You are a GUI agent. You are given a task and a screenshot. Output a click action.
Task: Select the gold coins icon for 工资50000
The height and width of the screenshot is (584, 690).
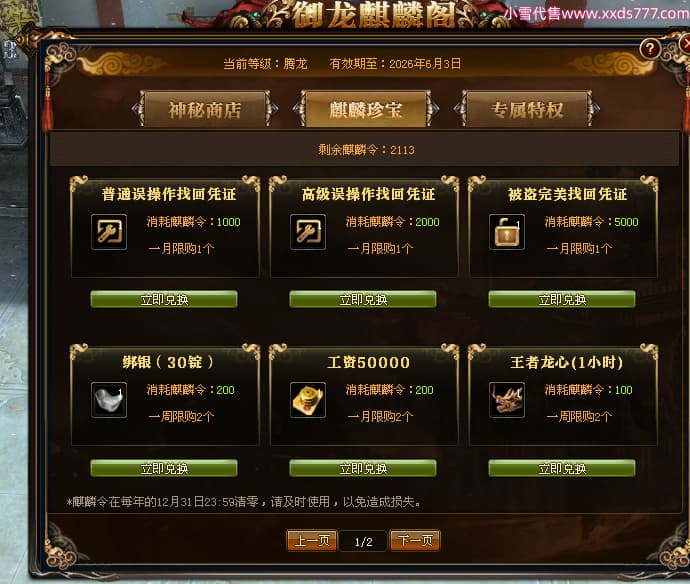pyautogui.click(x=308, y=400)
